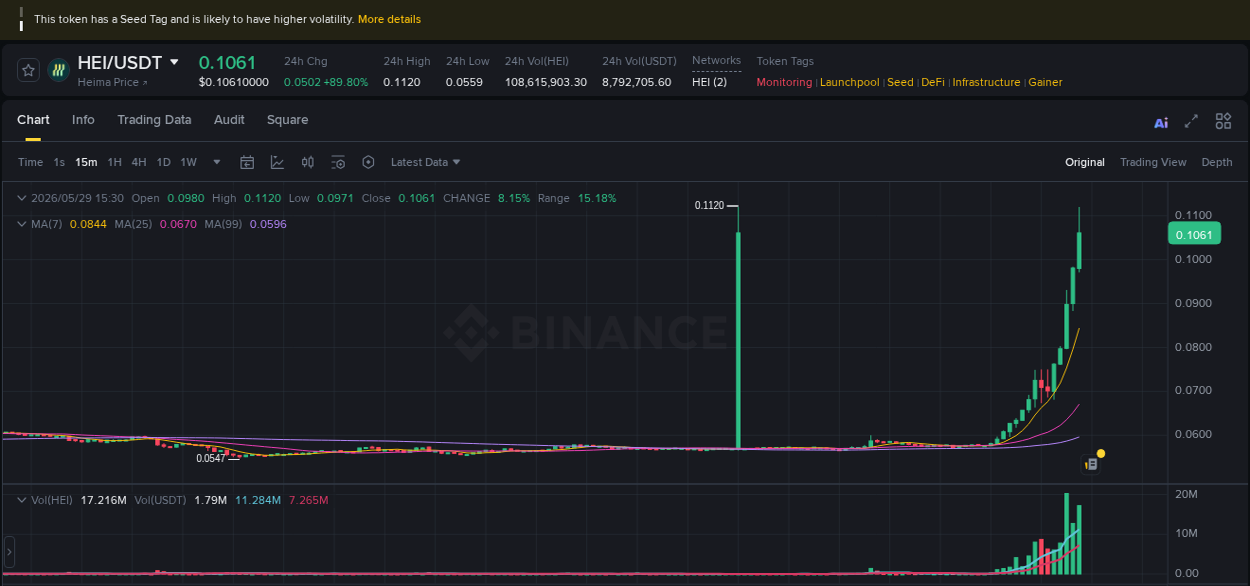Click the Monitoring token tag
Image resolution: width=1250 pixels, height=586 pixels.
tap(784, 82)
